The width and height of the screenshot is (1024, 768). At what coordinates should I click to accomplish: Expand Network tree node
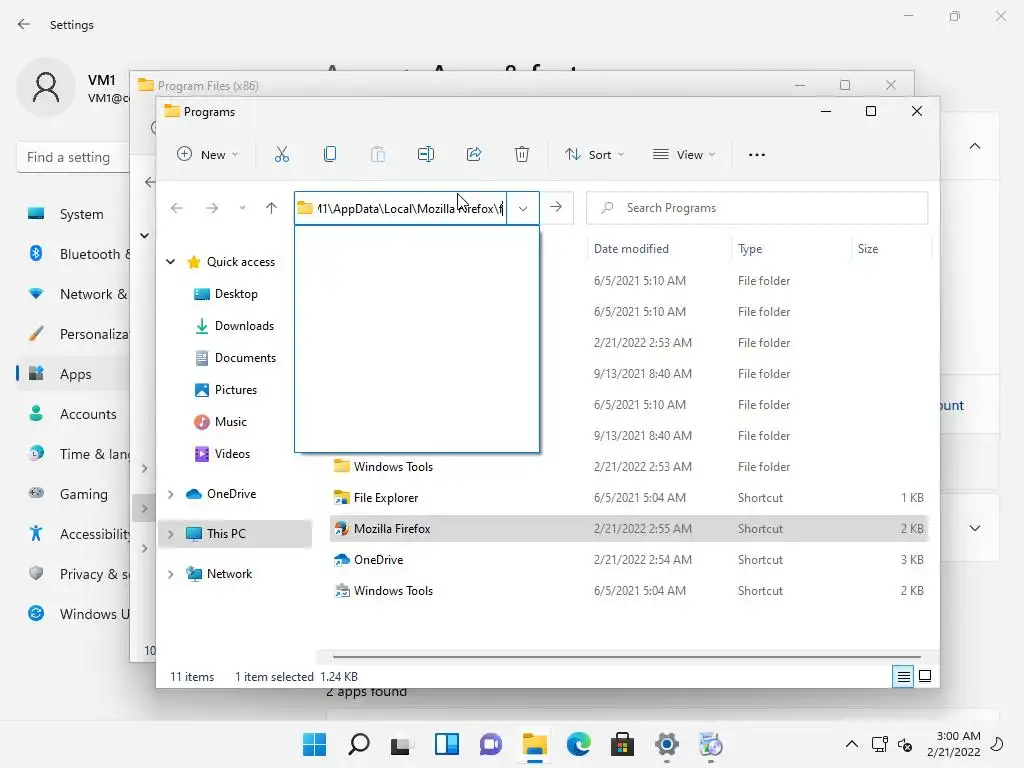(x=170, y=573)
